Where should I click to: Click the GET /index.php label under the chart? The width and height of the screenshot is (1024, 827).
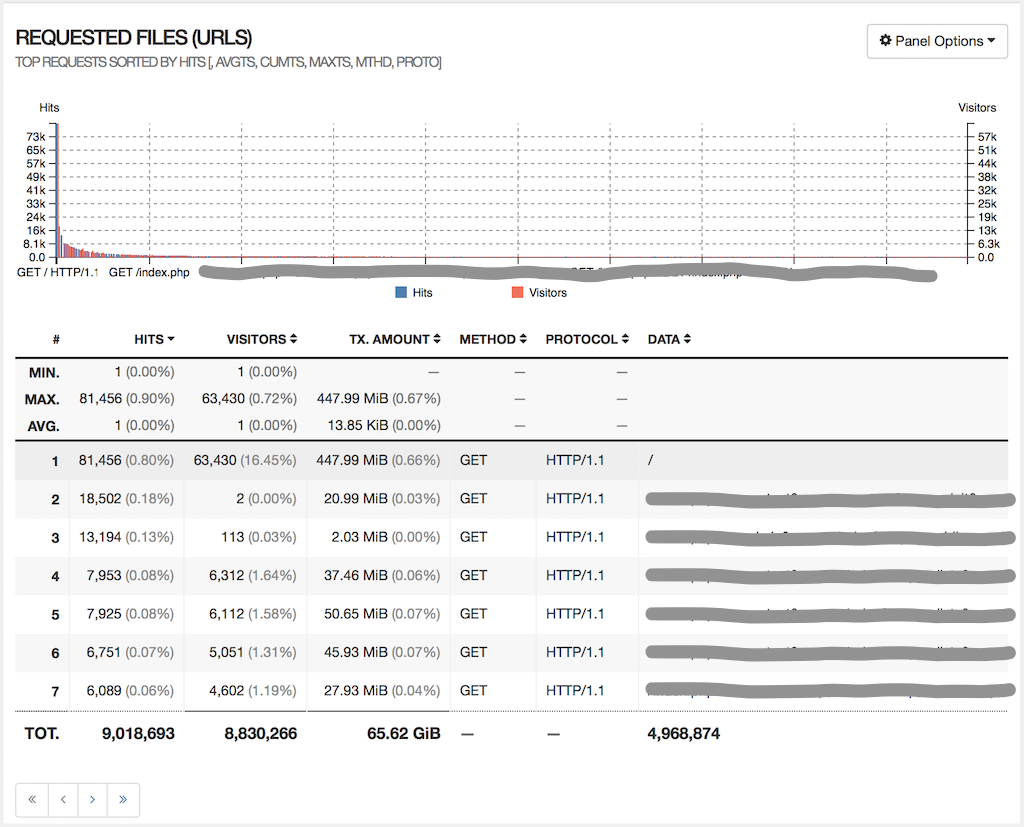148,271
